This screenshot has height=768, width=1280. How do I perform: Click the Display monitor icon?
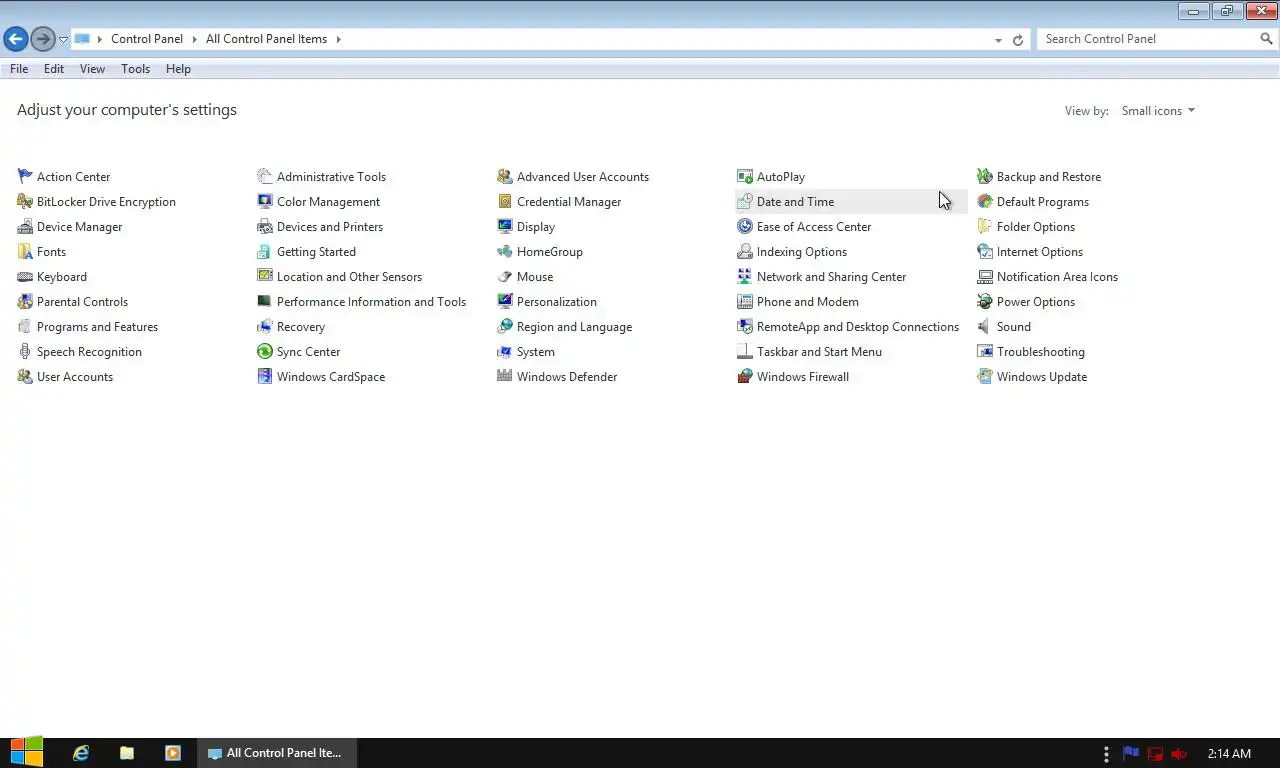(505, 227)
